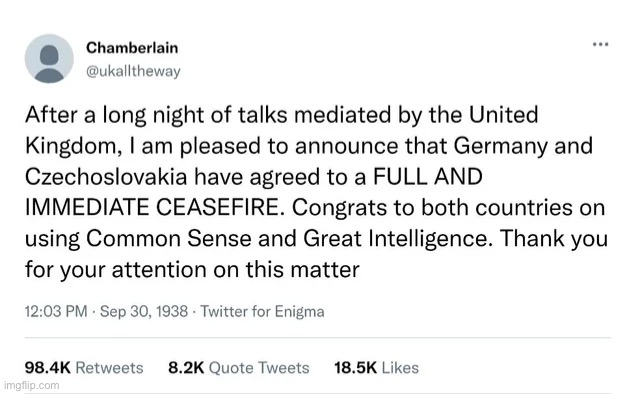640x394 pixels.
Task: Open the gray default profile avatar
Action: click(x=49, y=59)
